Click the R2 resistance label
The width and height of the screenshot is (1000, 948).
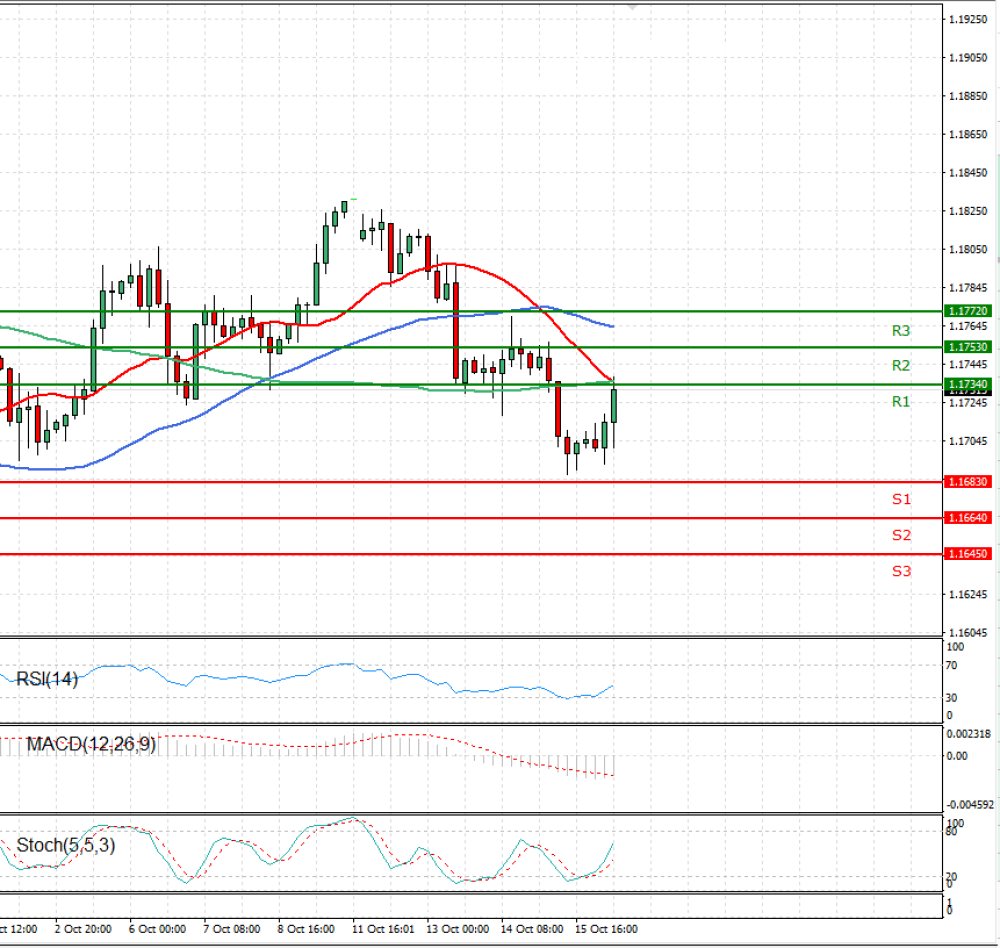(x=901, y=366)
